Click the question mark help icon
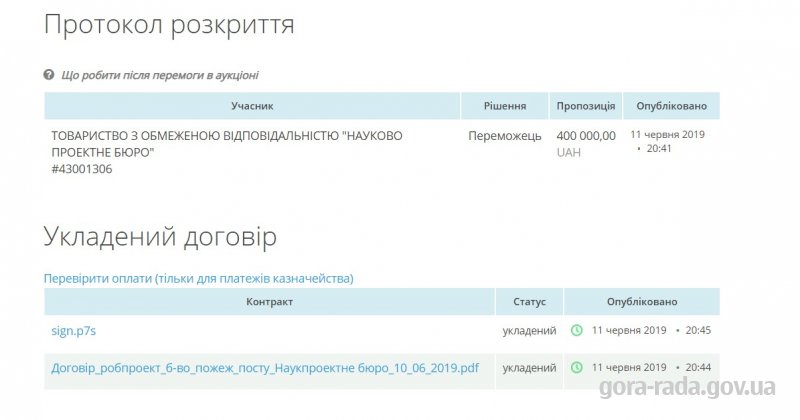This screenshot has width=800, height=420. pyautogui.click(x=48, y=75)
